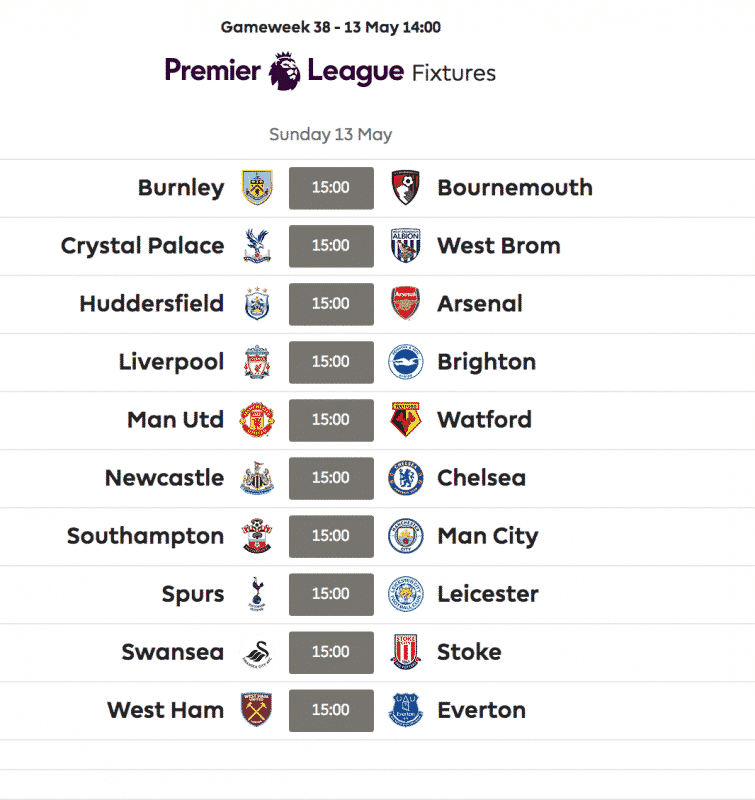
Task: Click the West Ham club crest
Action: (x=257, y=710)
